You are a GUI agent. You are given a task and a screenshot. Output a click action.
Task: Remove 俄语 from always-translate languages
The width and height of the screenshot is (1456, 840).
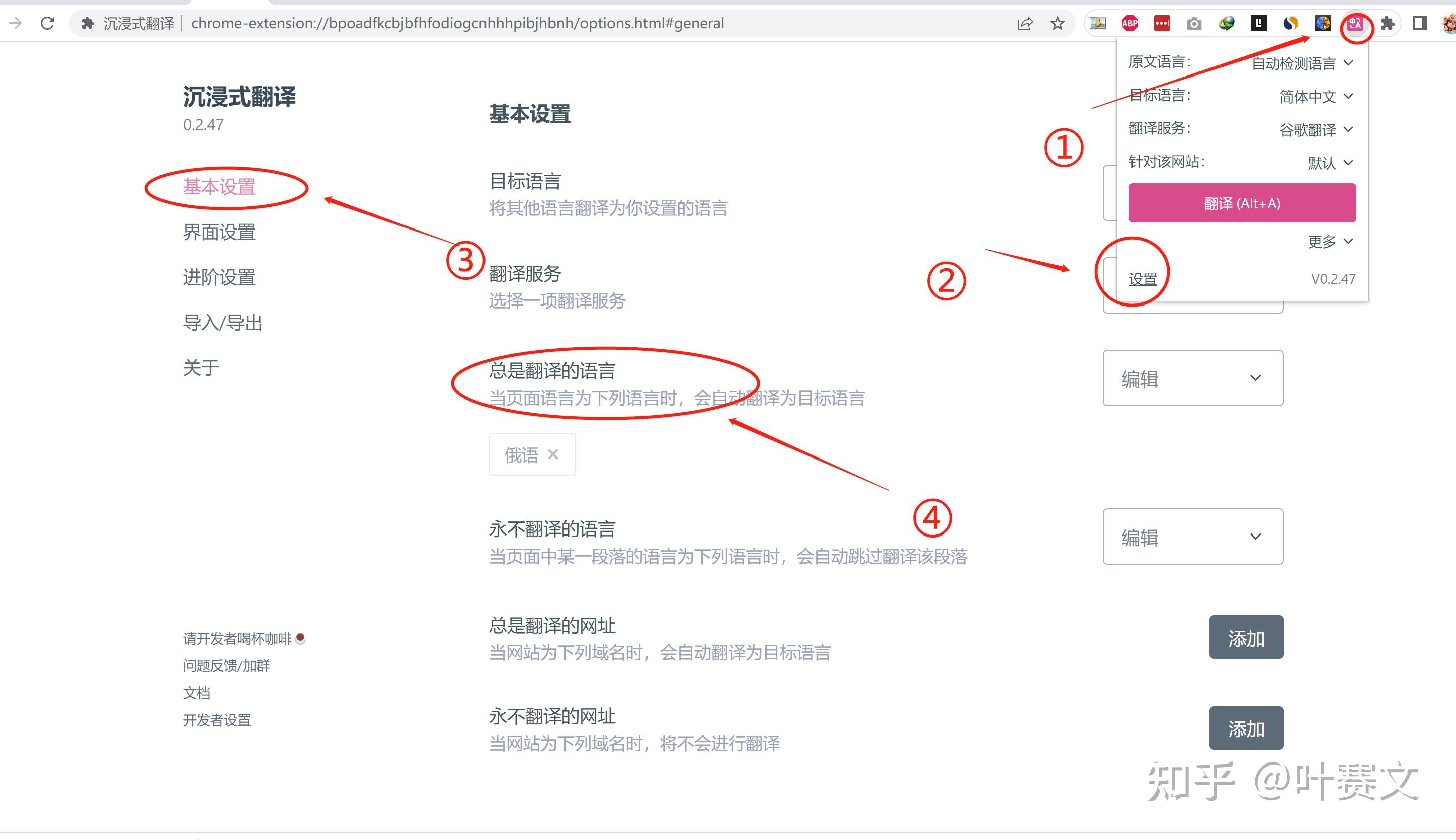click(x=554, y=454)
